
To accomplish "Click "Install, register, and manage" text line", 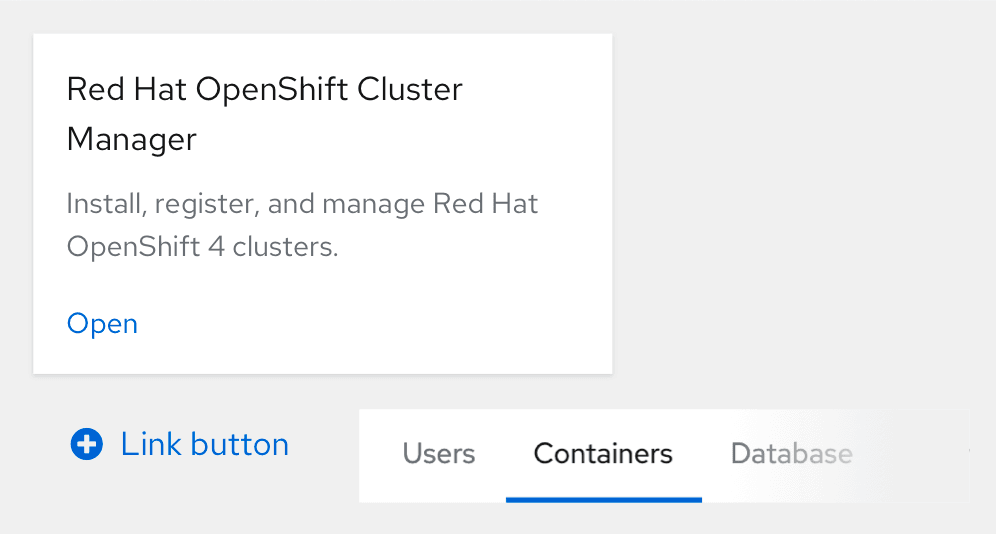I will pos(302,204).
